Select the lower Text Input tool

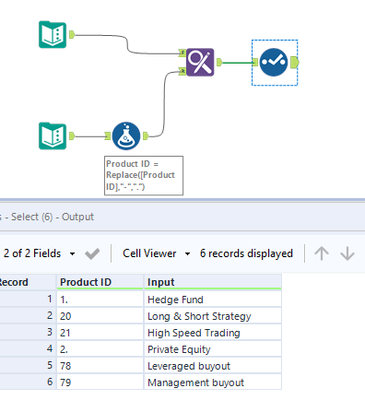53,136
